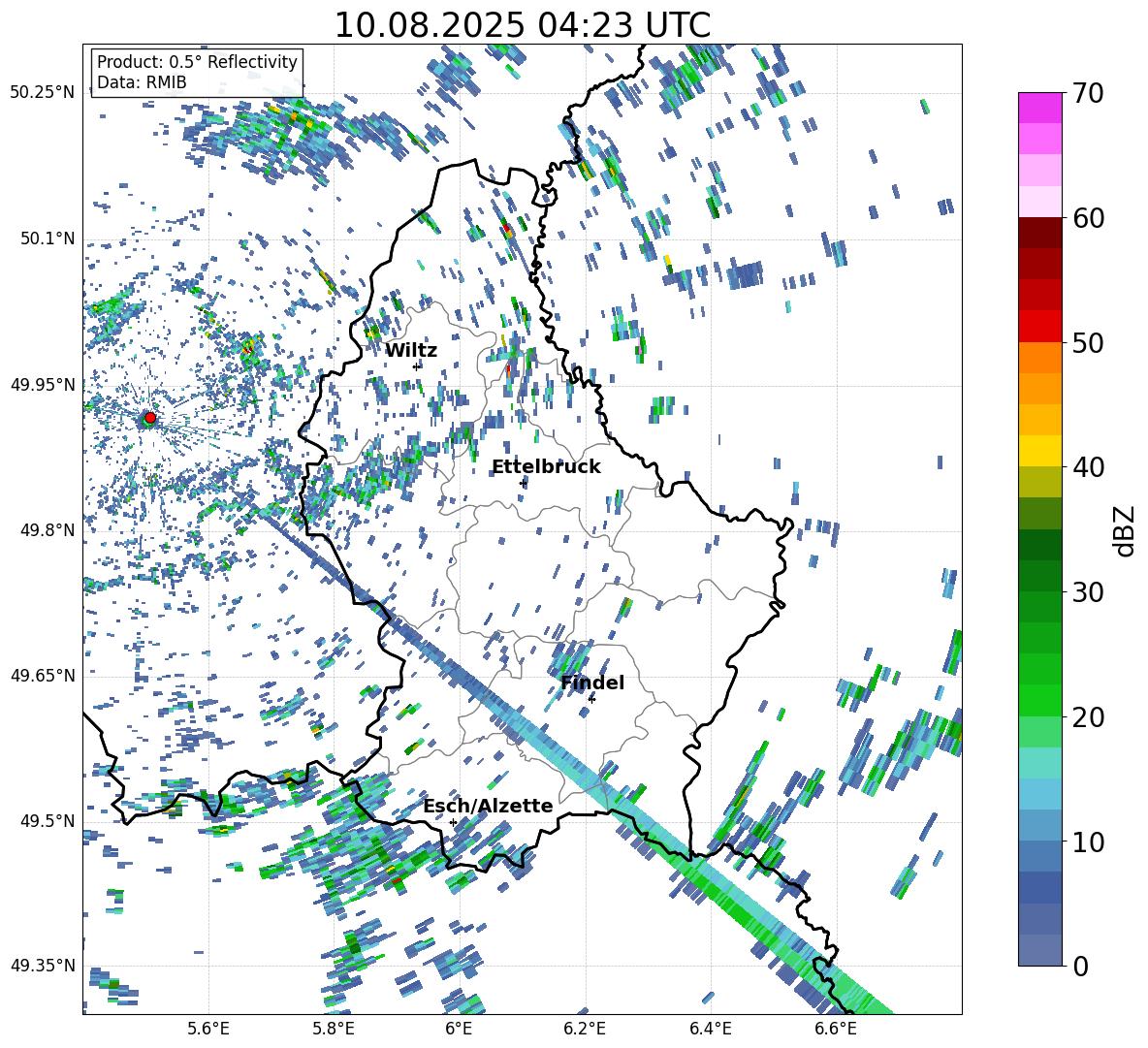Click the 10 tick on colorbar

click(1089, 842)
